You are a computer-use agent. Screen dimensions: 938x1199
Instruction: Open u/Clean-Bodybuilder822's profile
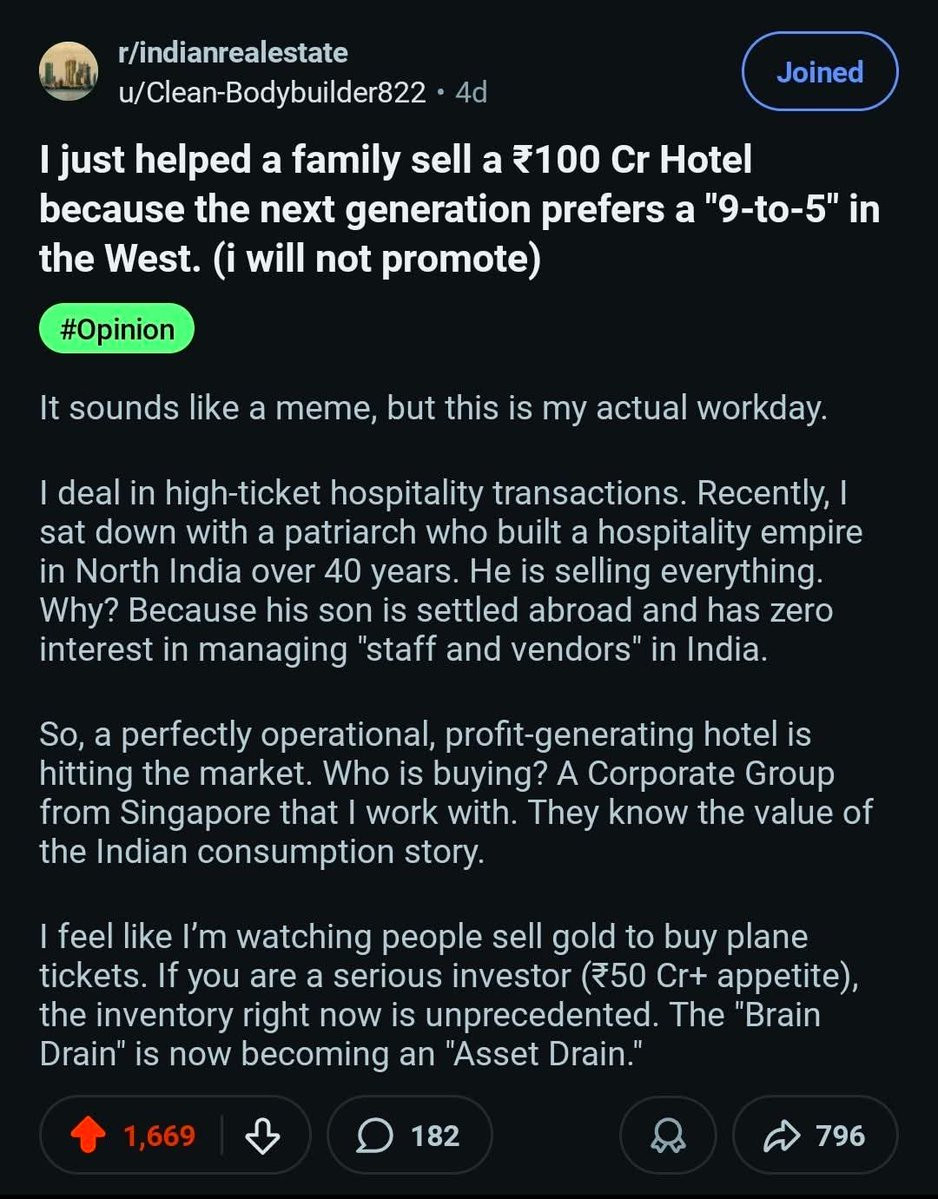tap(271, 93)
